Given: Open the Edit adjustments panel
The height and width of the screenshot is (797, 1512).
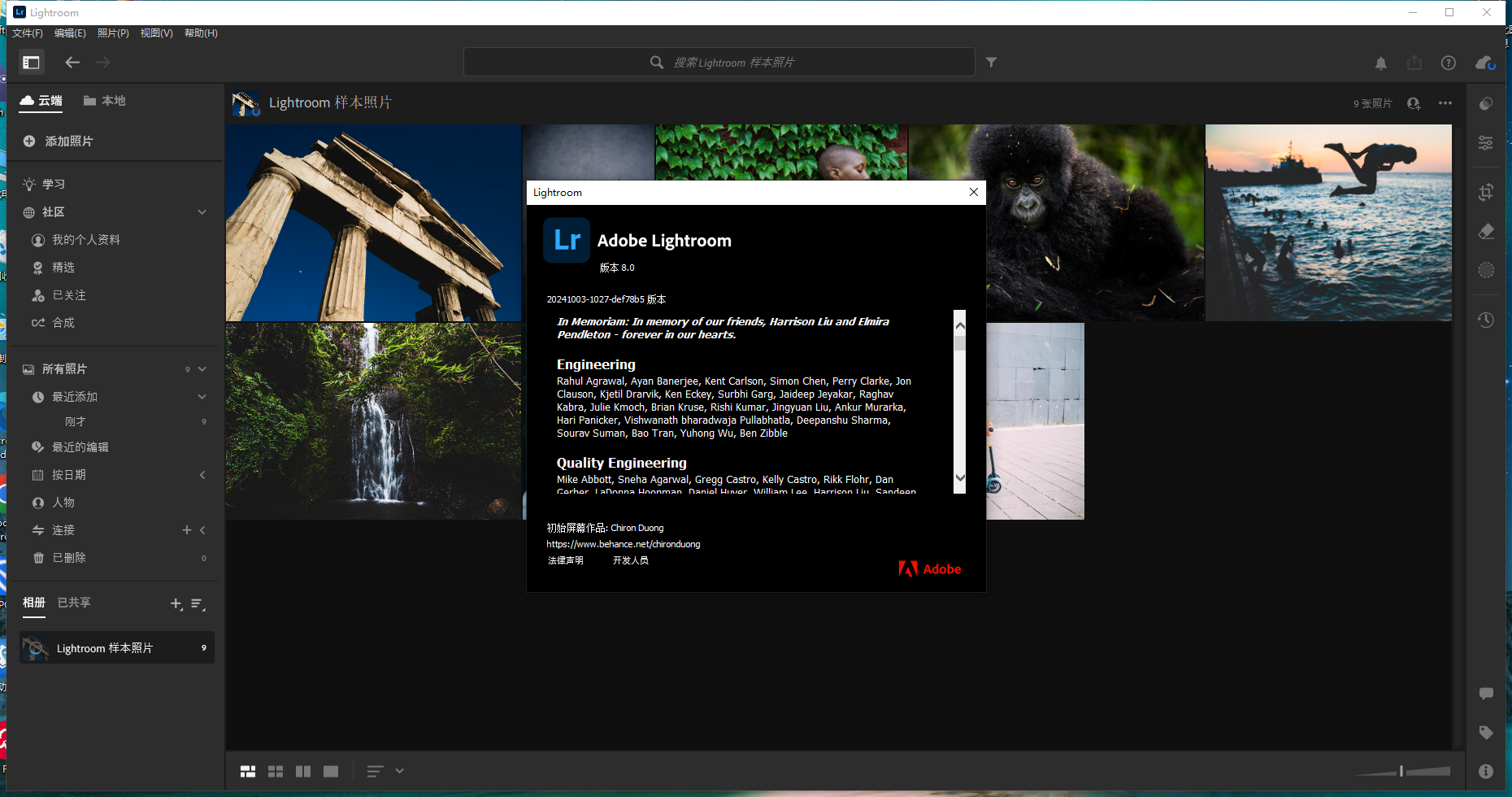Looking at the screenshot, I should tap(1486, 142).
